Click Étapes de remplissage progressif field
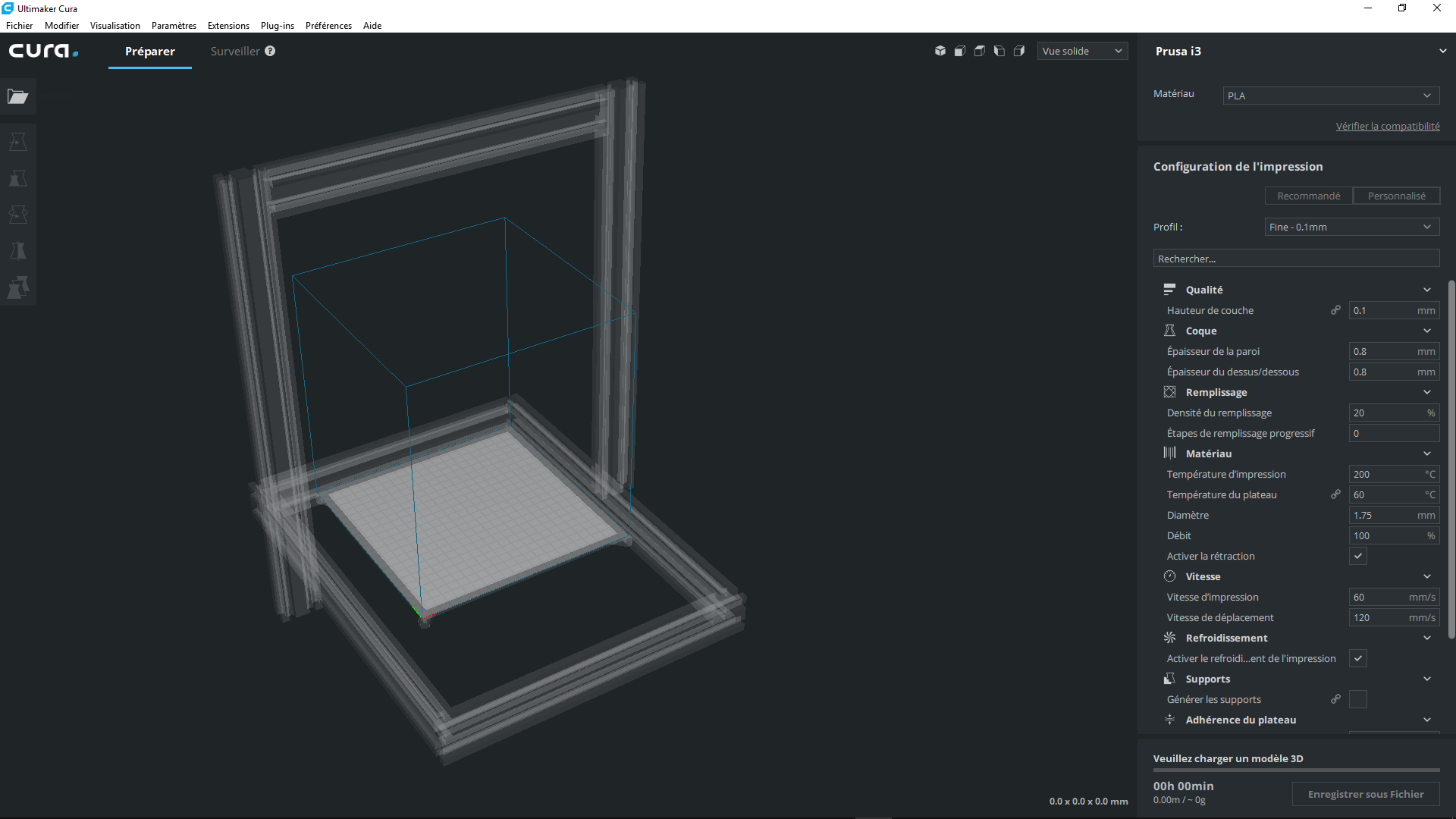Screen dimensions: 1456x819 [1394, 433]
